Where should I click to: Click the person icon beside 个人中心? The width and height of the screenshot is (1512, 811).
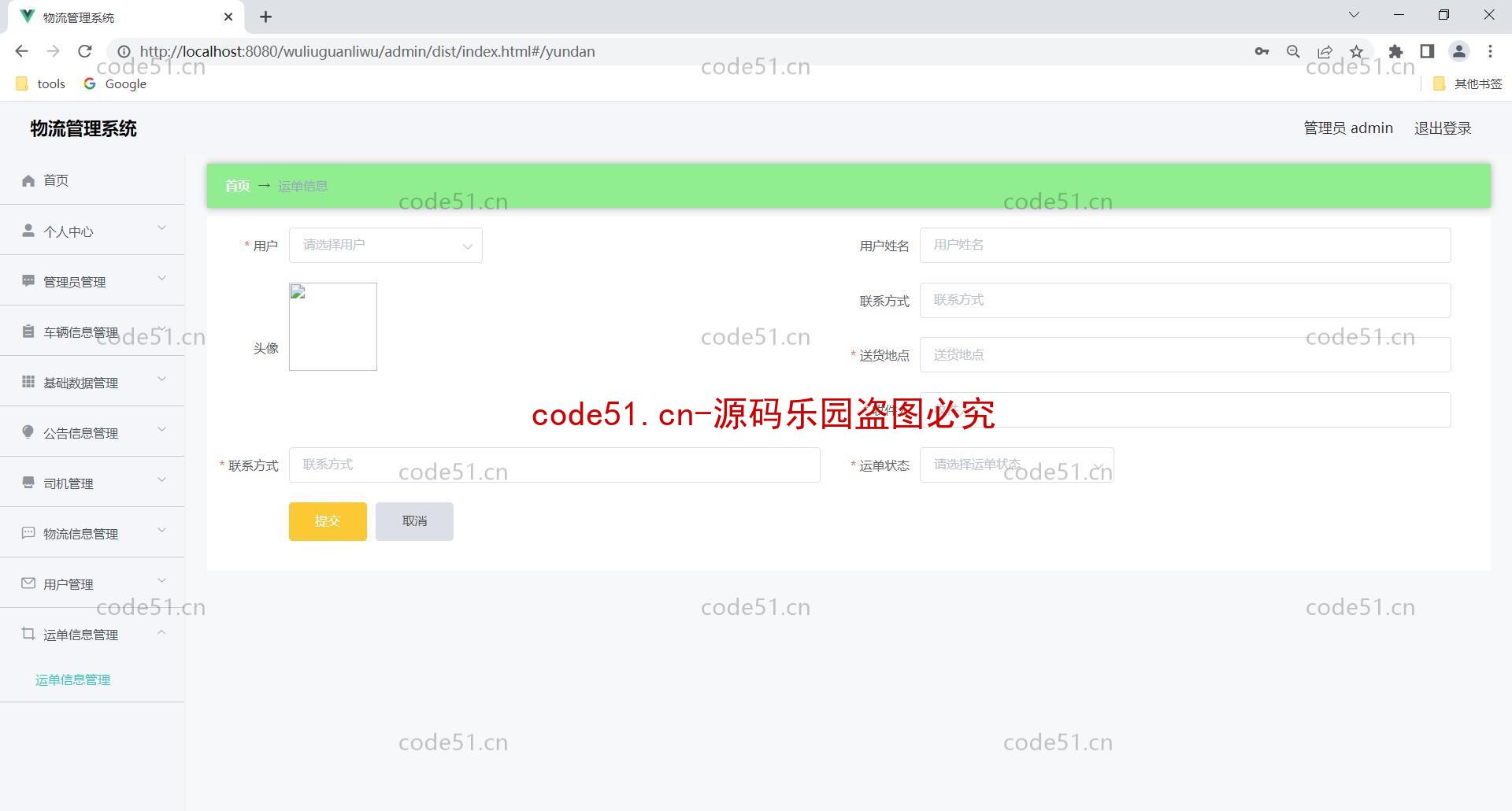[28, 230]
